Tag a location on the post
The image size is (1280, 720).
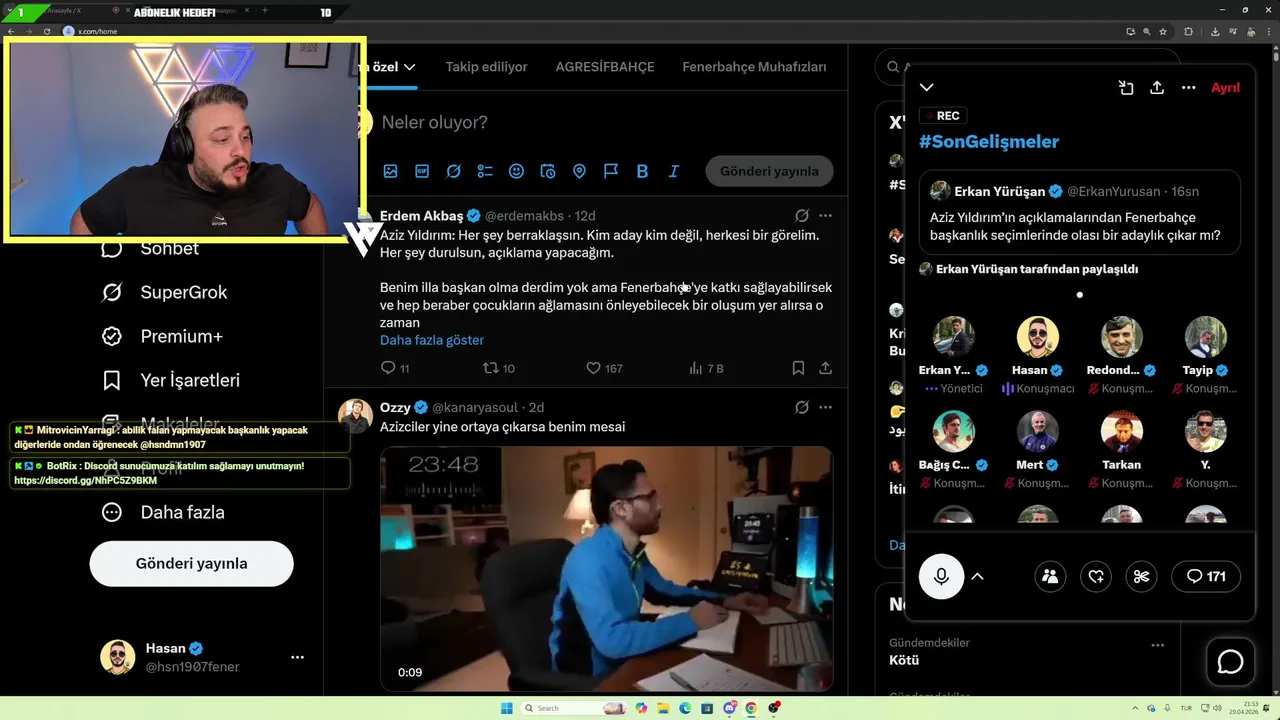click(579, 171)
